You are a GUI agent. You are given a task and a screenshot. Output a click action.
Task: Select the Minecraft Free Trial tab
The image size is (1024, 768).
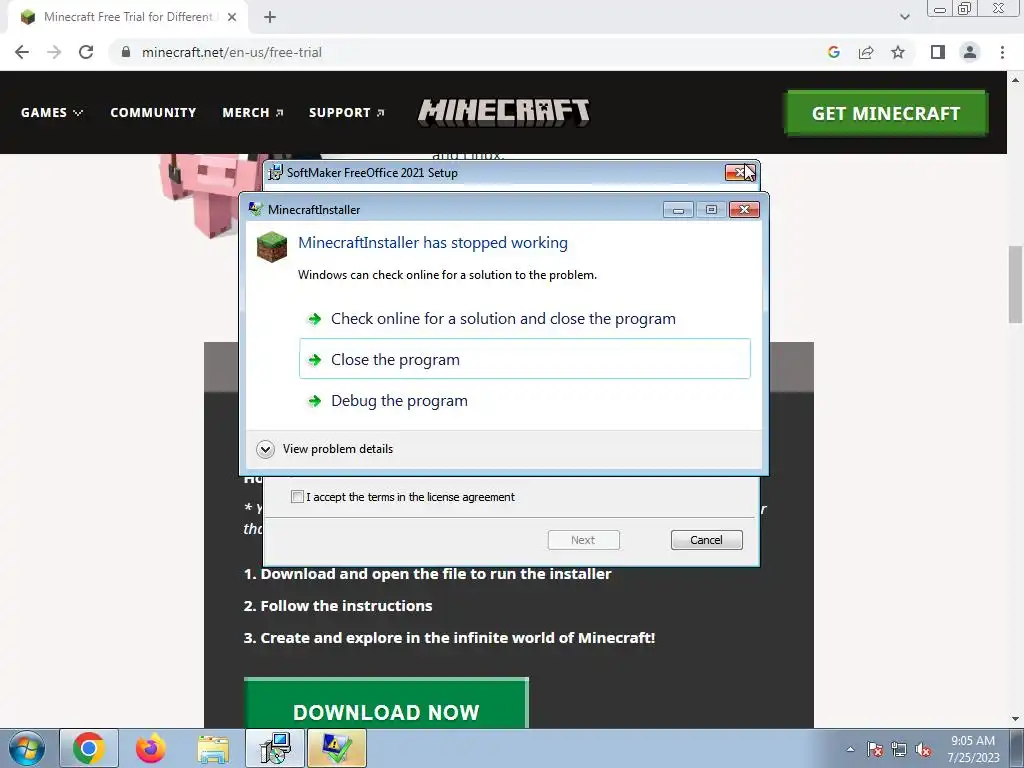click(x=128, y=17)
